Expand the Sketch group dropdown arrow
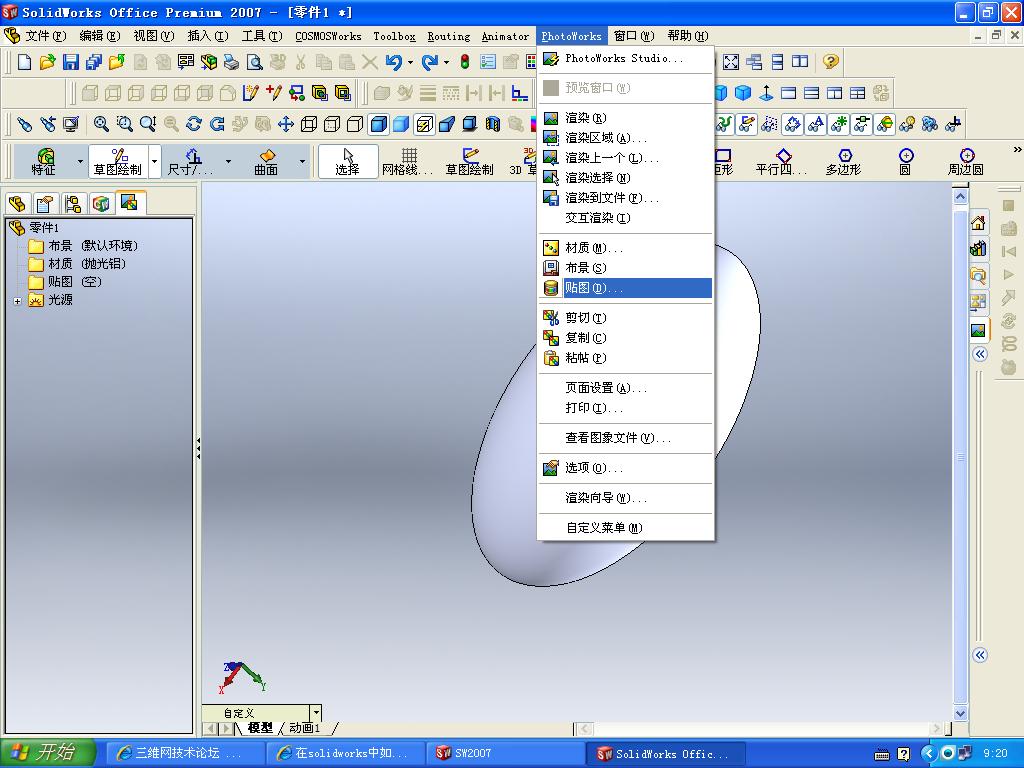The image size is (1024, 768). pos(155,161)
